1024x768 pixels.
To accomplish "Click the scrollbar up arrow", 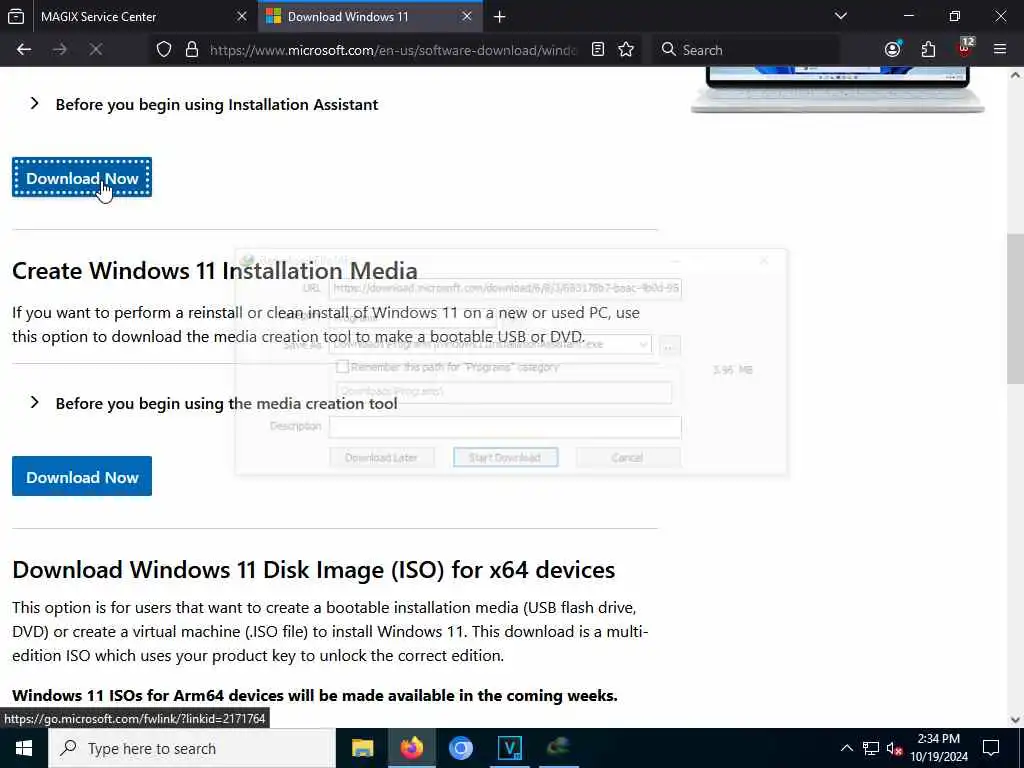I will pos(1015,75).
